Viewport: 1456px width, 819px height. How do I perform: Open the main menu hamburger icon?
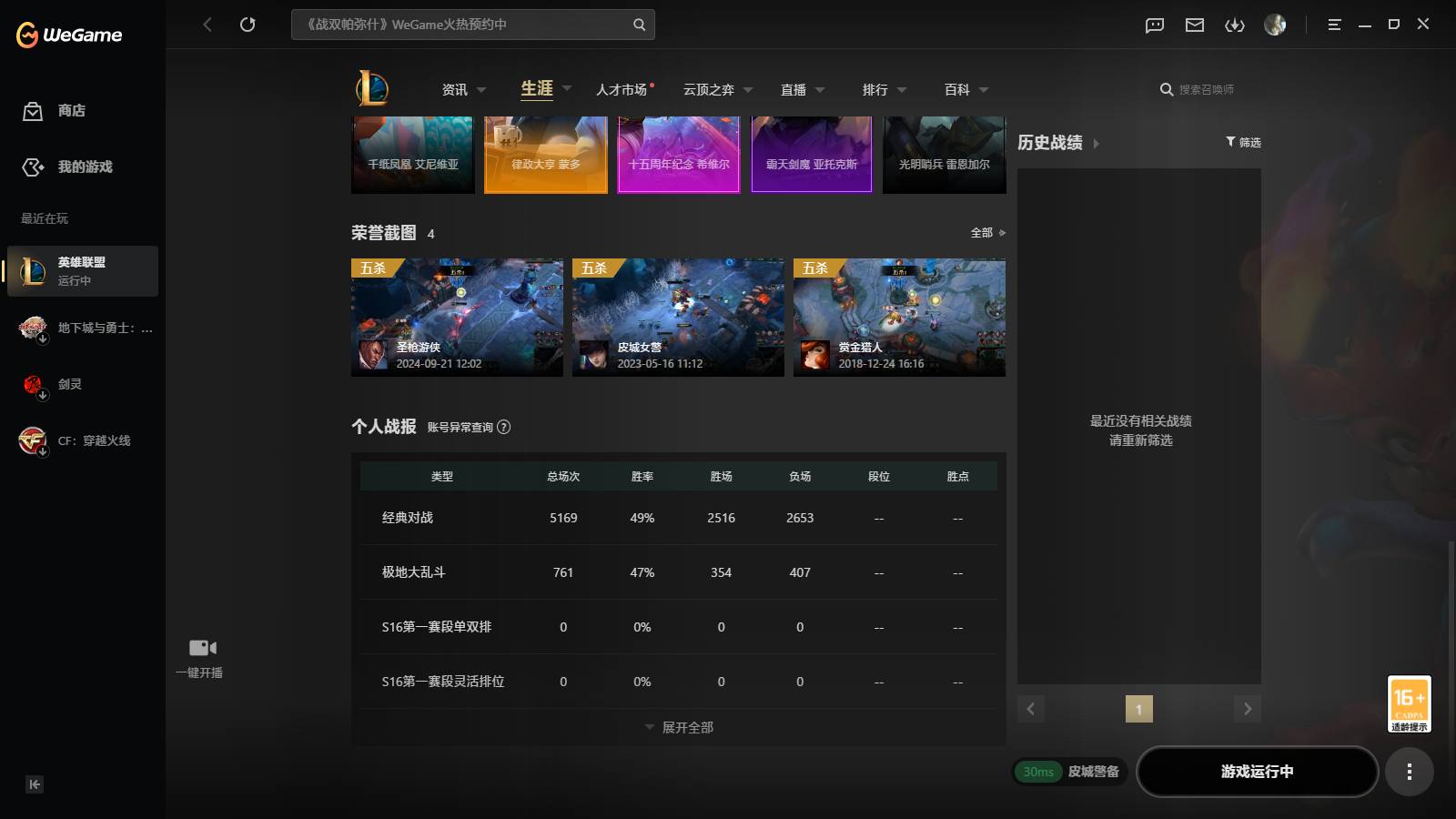click(1334, 25)
